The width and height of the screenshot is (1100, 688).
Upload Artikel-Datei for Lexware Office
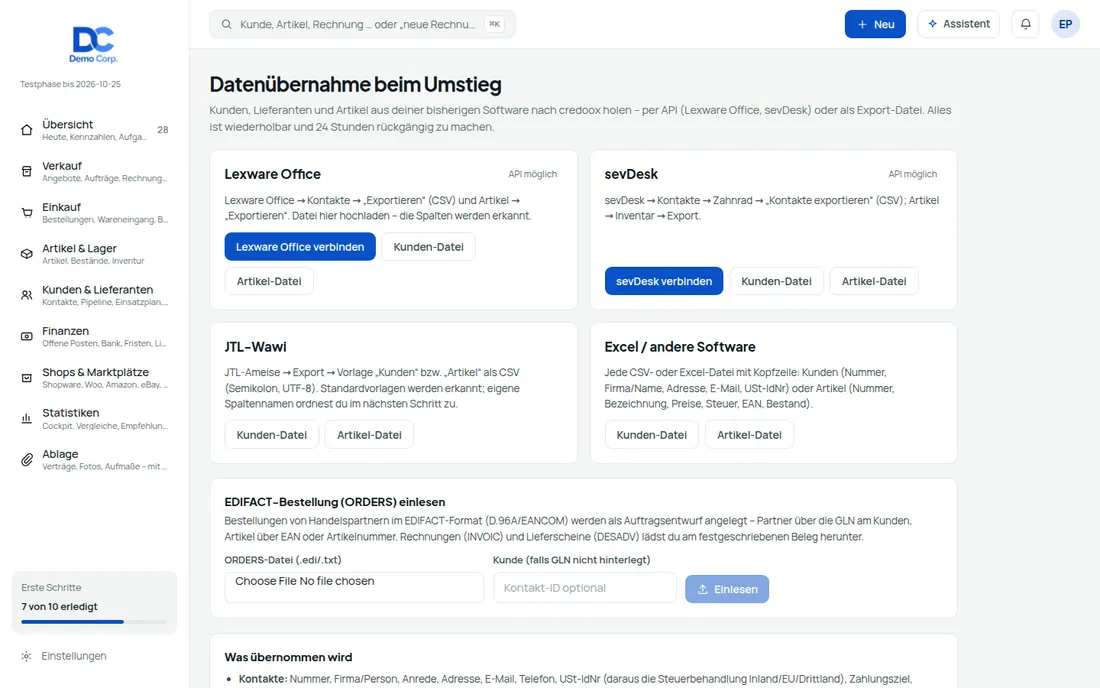click(x=269, y=281)
